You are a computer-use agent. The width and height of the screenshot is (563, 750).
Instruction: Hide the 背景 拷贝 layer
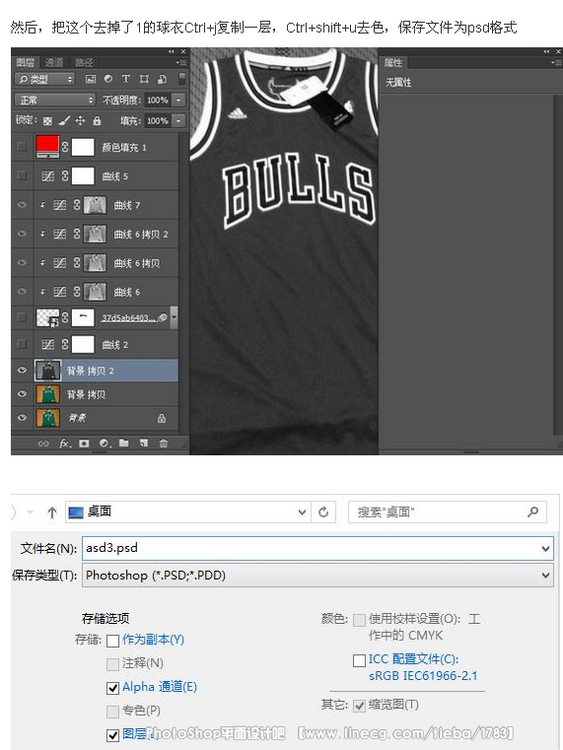tap(22, 394)
